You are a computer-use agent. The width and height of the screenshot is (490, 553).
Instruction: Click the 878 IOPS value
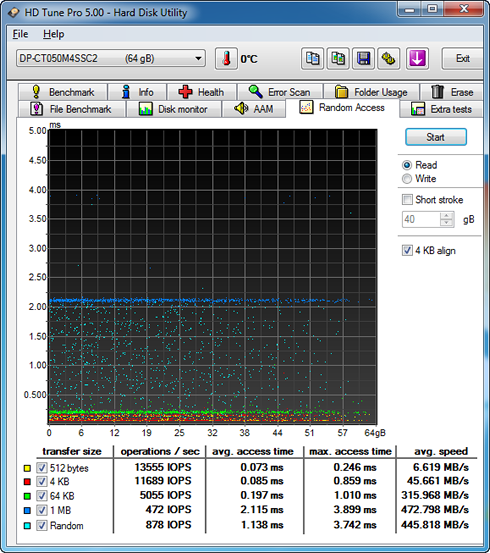(x=169, y=525)
